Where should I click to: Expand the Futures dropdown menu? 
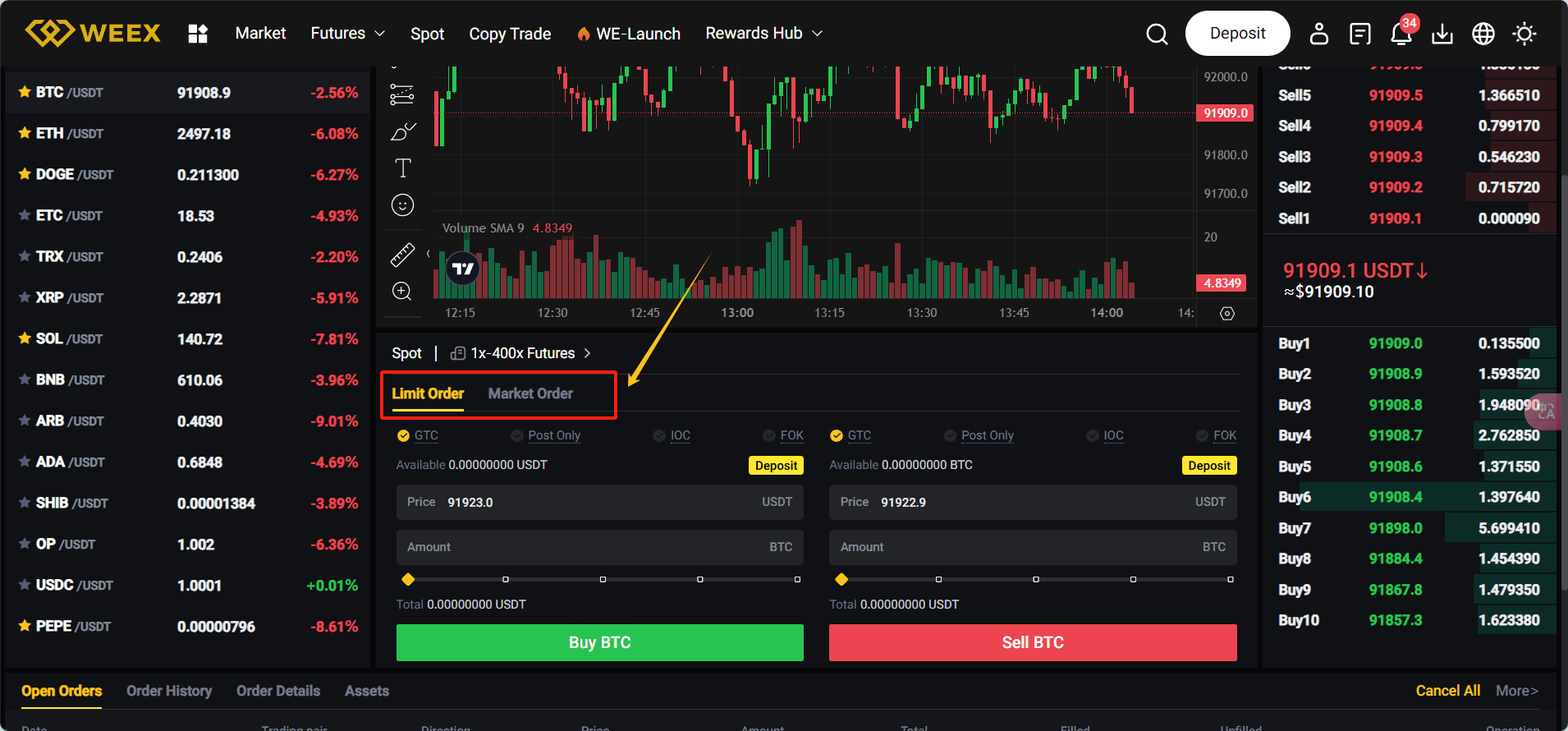[x=347, y=34]
